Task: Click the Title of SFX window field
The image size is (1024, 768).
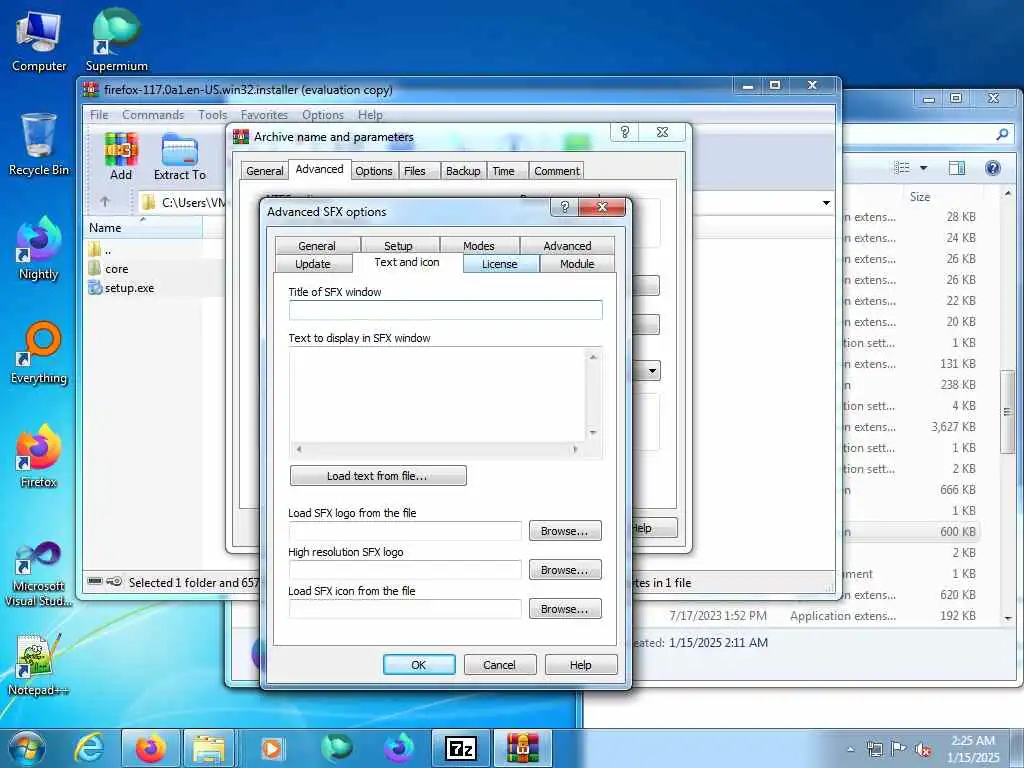Action: pos(445,310)
